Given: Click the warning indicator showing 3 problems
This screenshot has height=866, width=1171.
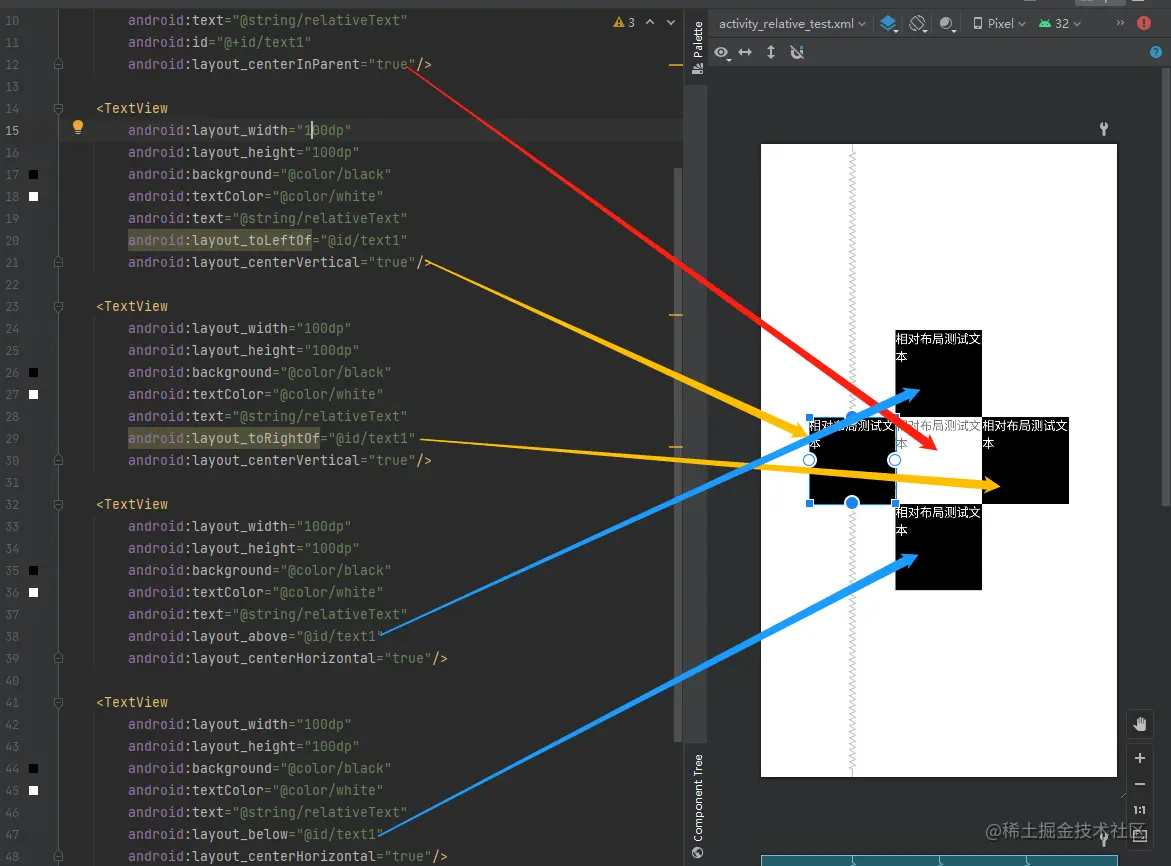Looking at the screenshot, I should tap(624, 22).
